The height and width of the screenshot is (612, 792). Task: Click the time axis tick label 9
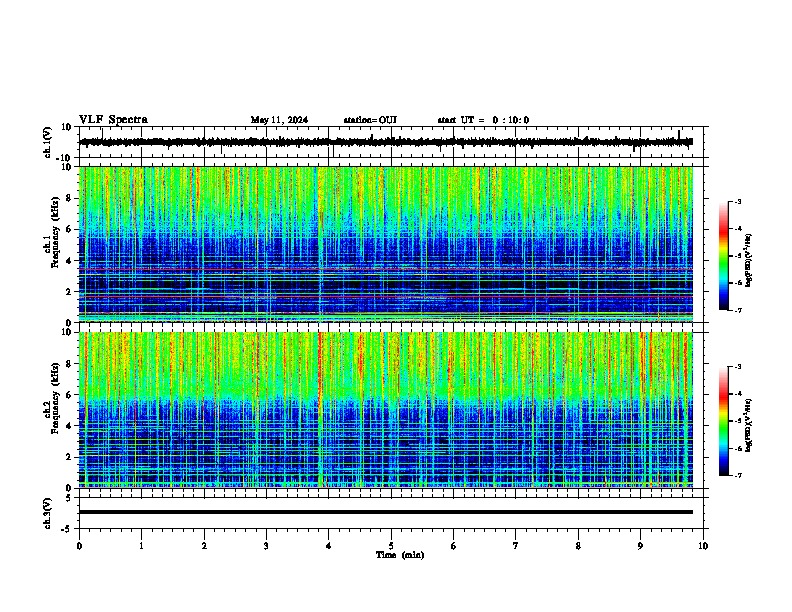[x=640, y=546]
